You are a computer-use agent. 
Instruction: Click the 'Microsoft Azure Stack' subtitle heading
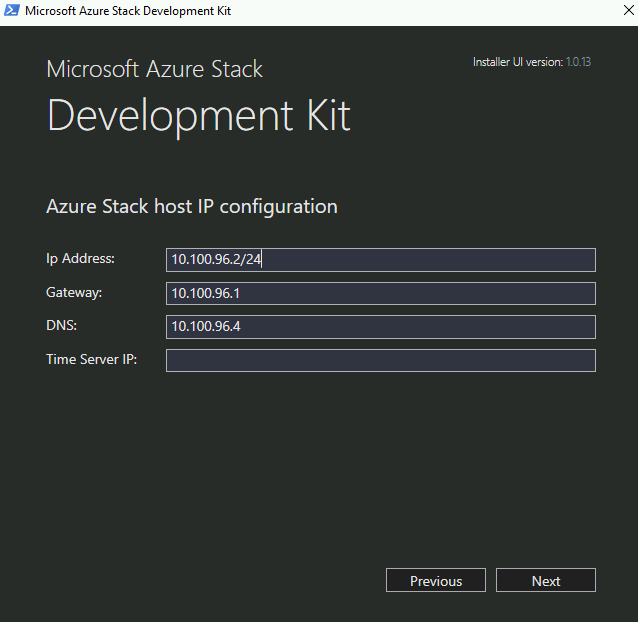[155, 69]
